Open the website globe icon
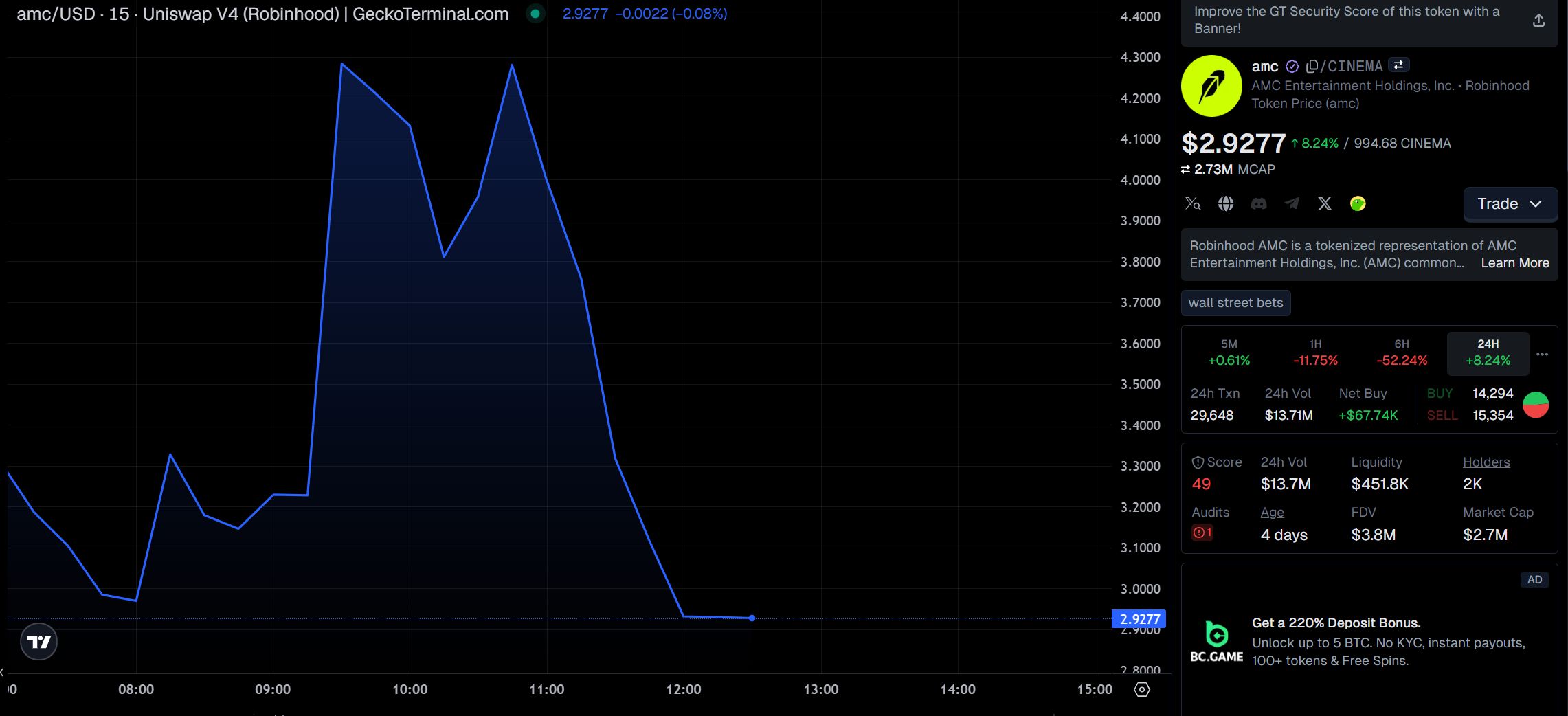Screen dimensions: 1568x716 [x=1226, y=203]
